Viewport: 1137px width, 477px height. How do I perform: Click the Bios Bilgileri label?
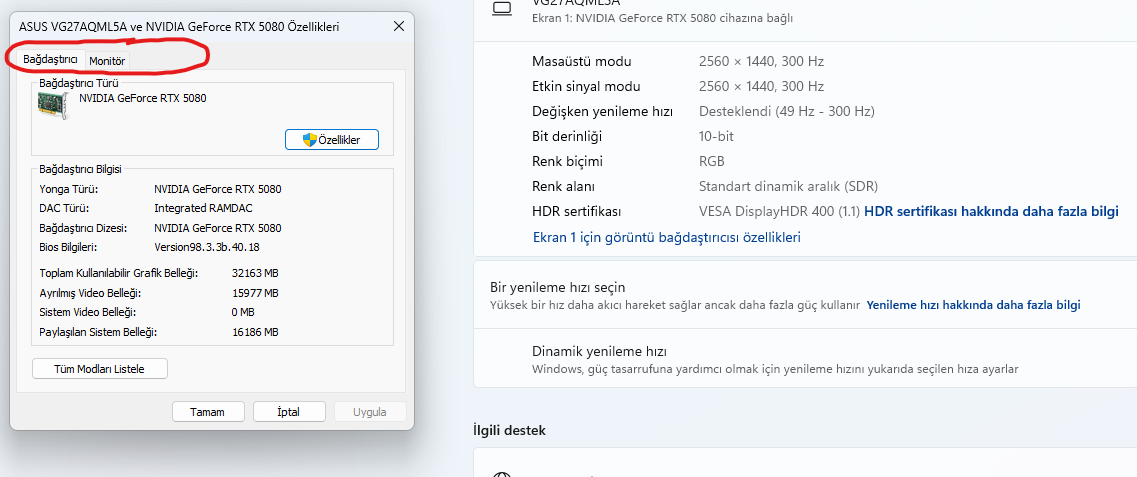[68, 247]
